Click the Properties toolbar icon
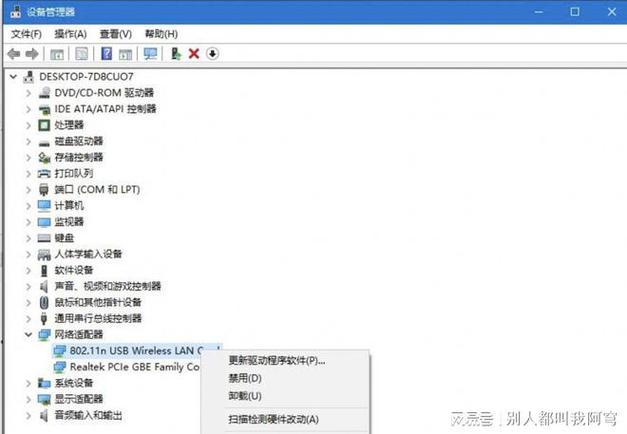The height and width of the screenshot is (434, 627). pos(82,54)
